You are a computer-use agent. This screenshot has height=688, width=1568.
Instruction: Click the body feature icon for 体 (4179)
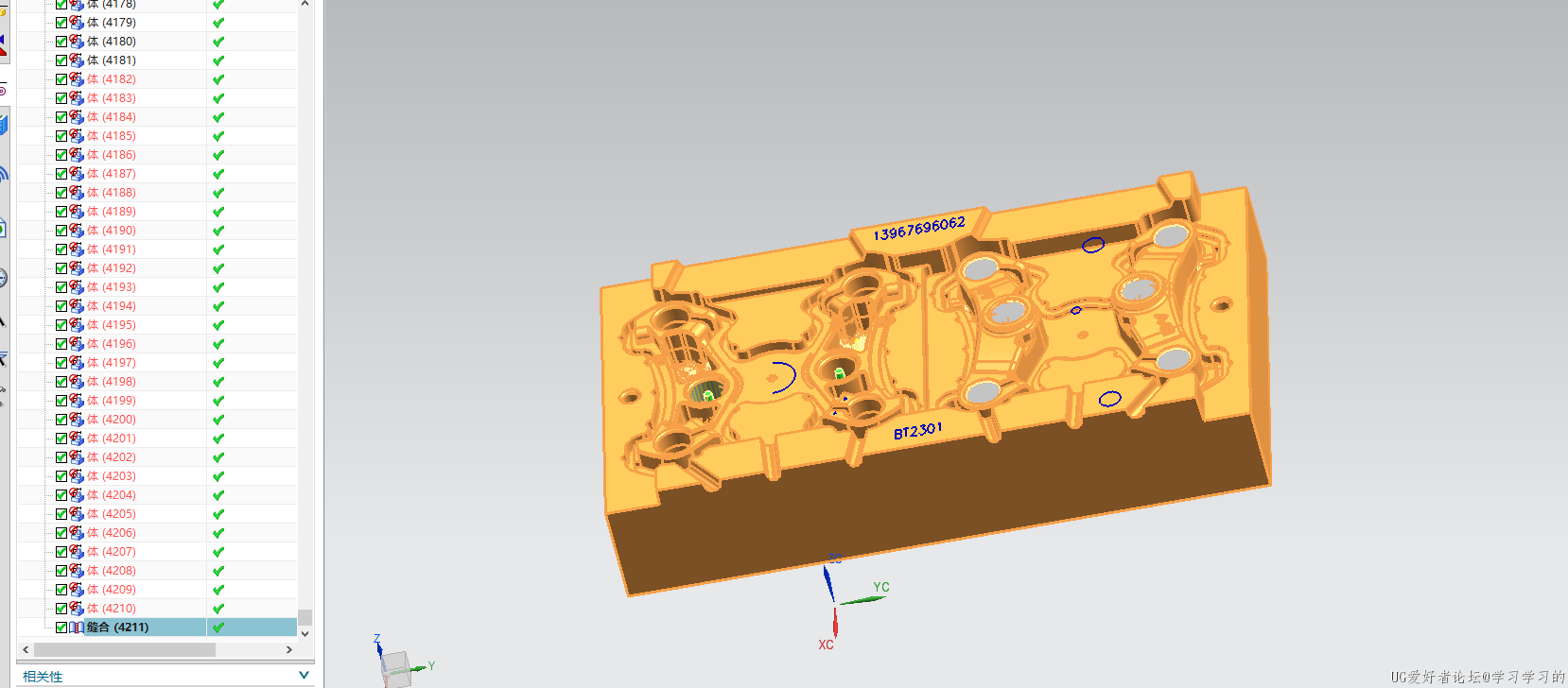point(77,23)
